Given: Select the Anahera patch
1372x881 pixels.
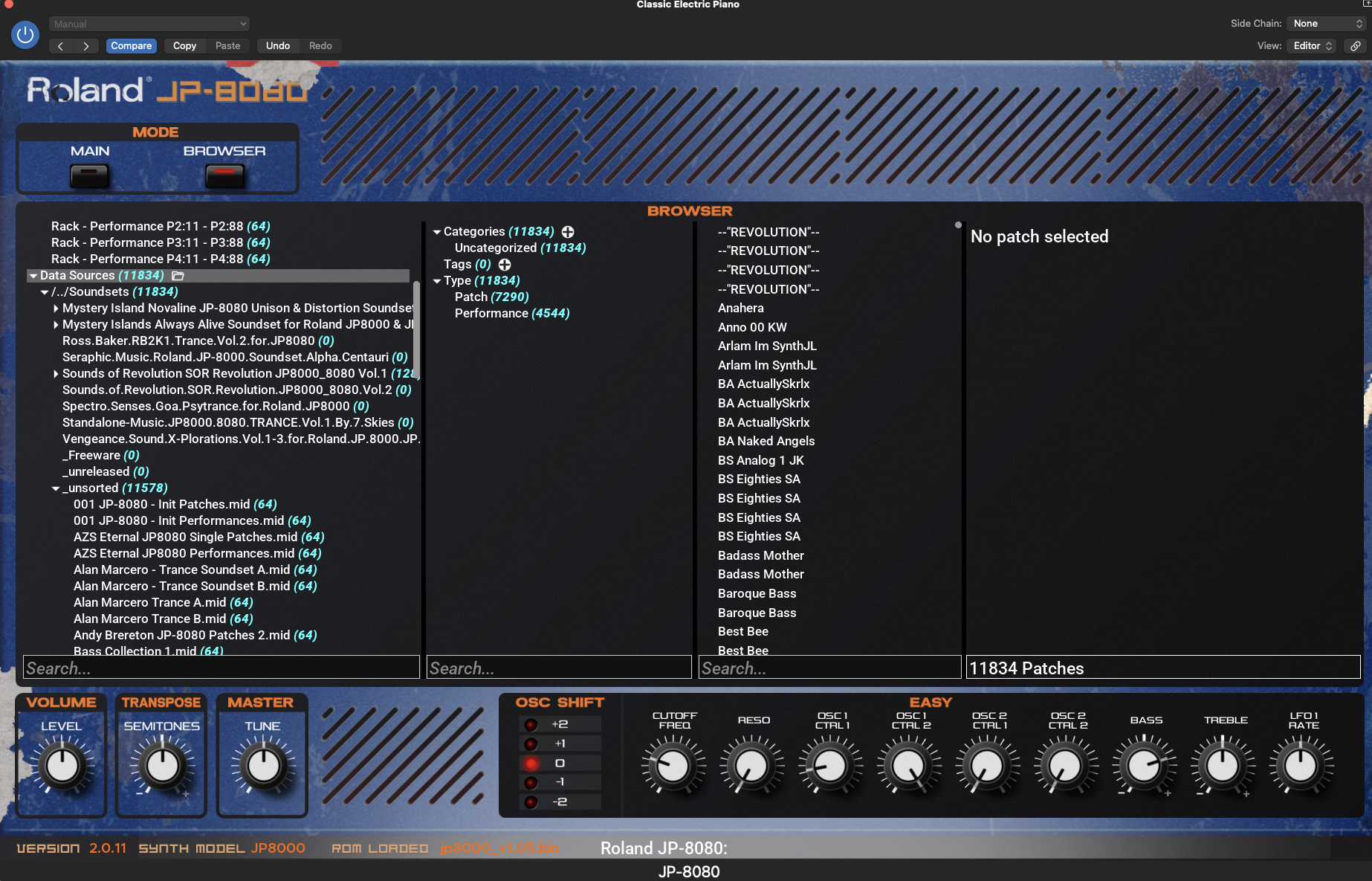Looking at the screenshot, I should pyautogui.click(x=740, y=309).
